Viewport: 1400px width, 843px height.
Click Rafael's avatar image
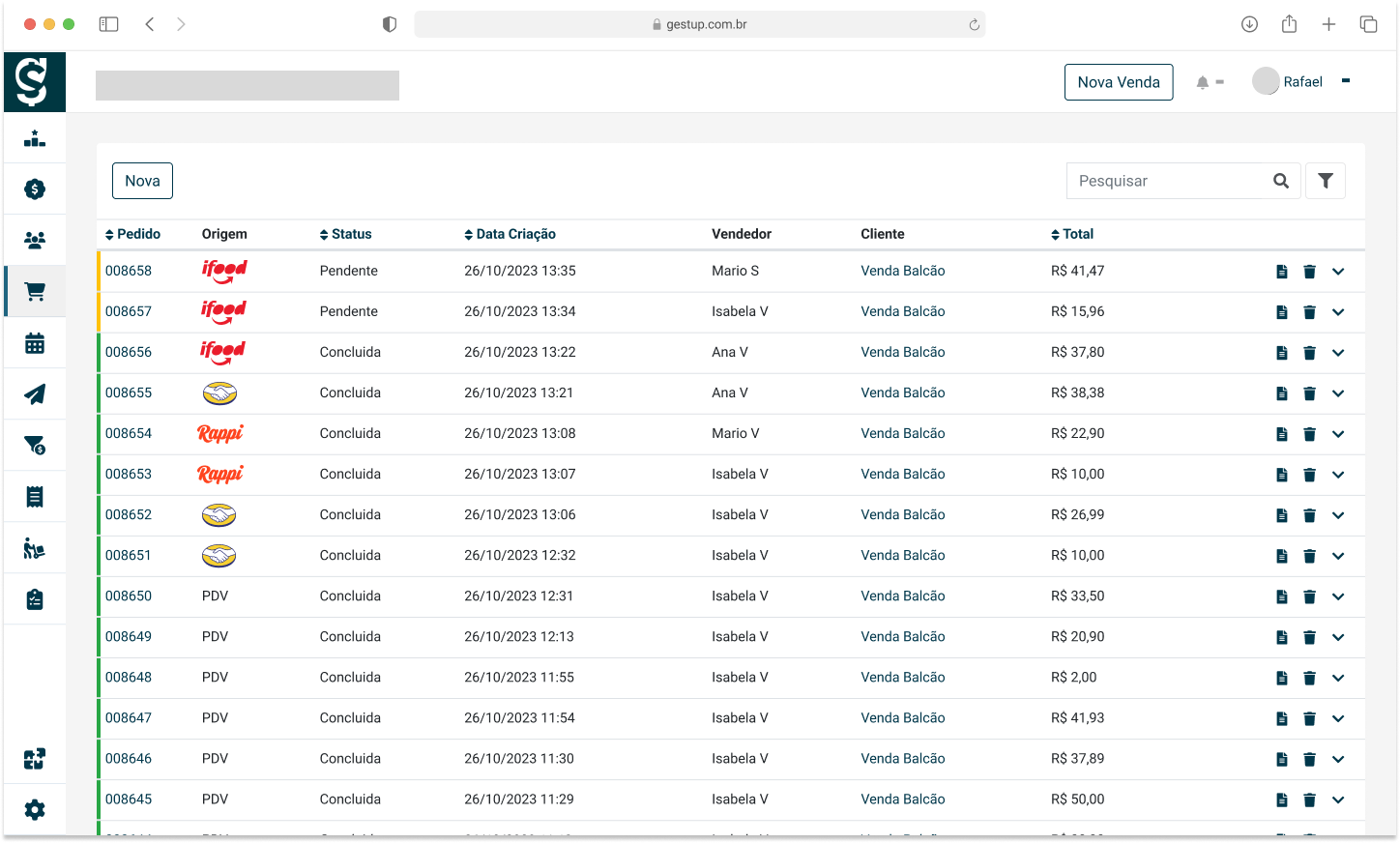click(1266, 81)
